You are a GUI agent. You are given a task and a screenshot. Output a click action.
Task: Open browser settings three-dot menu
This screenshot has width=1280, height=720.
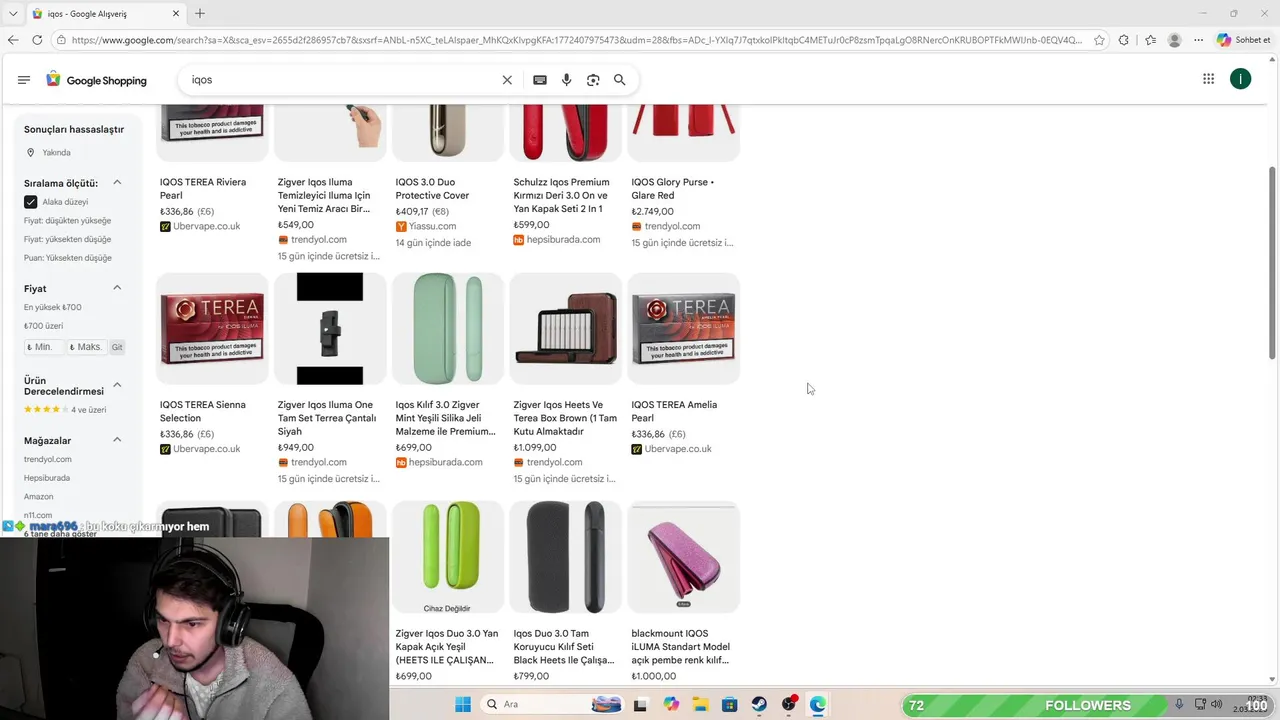(x=1198, y=40)
